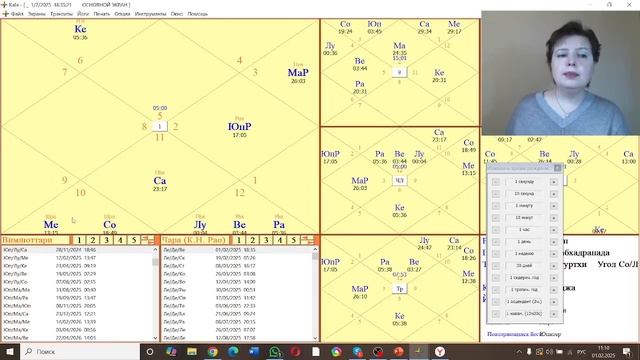Close the time-change dialog

coord(558,168)
